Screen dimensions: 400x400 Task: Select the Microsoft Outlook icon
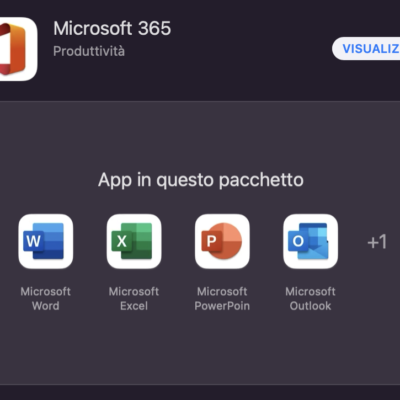tap(310, 241)
